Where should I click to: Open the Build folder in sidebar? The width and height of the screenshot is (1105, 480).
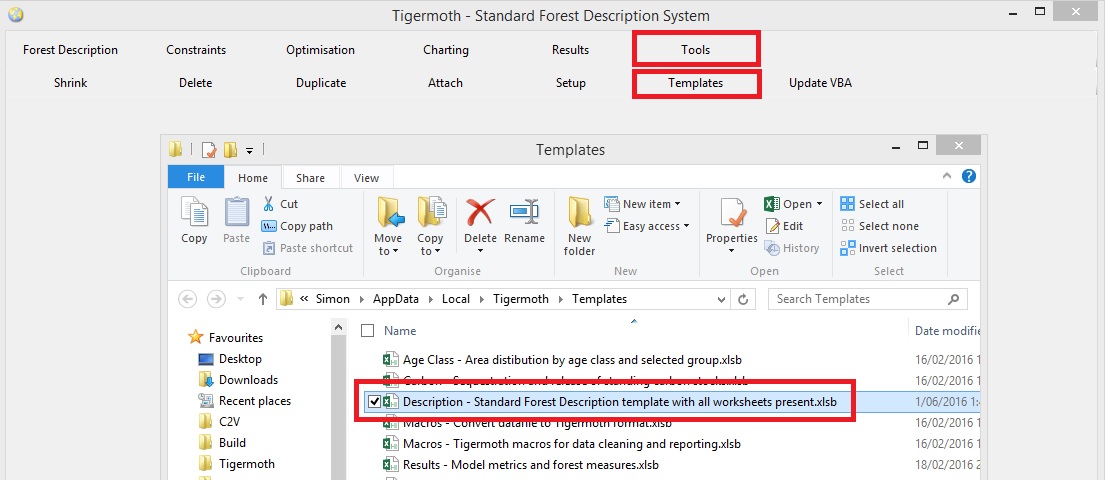[x=222, y=443]
